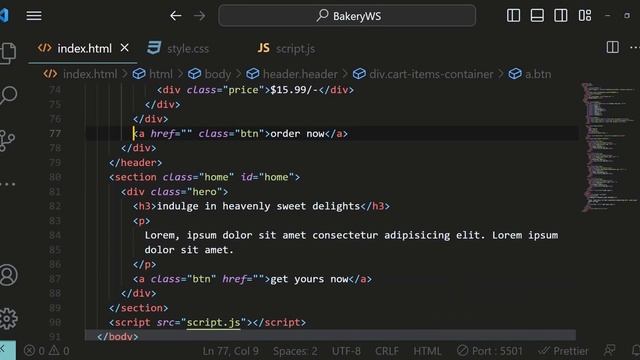The width and height of the screenshot is (640, 360).
Task: Click the script.js link in script tag
Action: tap(213, 322)
